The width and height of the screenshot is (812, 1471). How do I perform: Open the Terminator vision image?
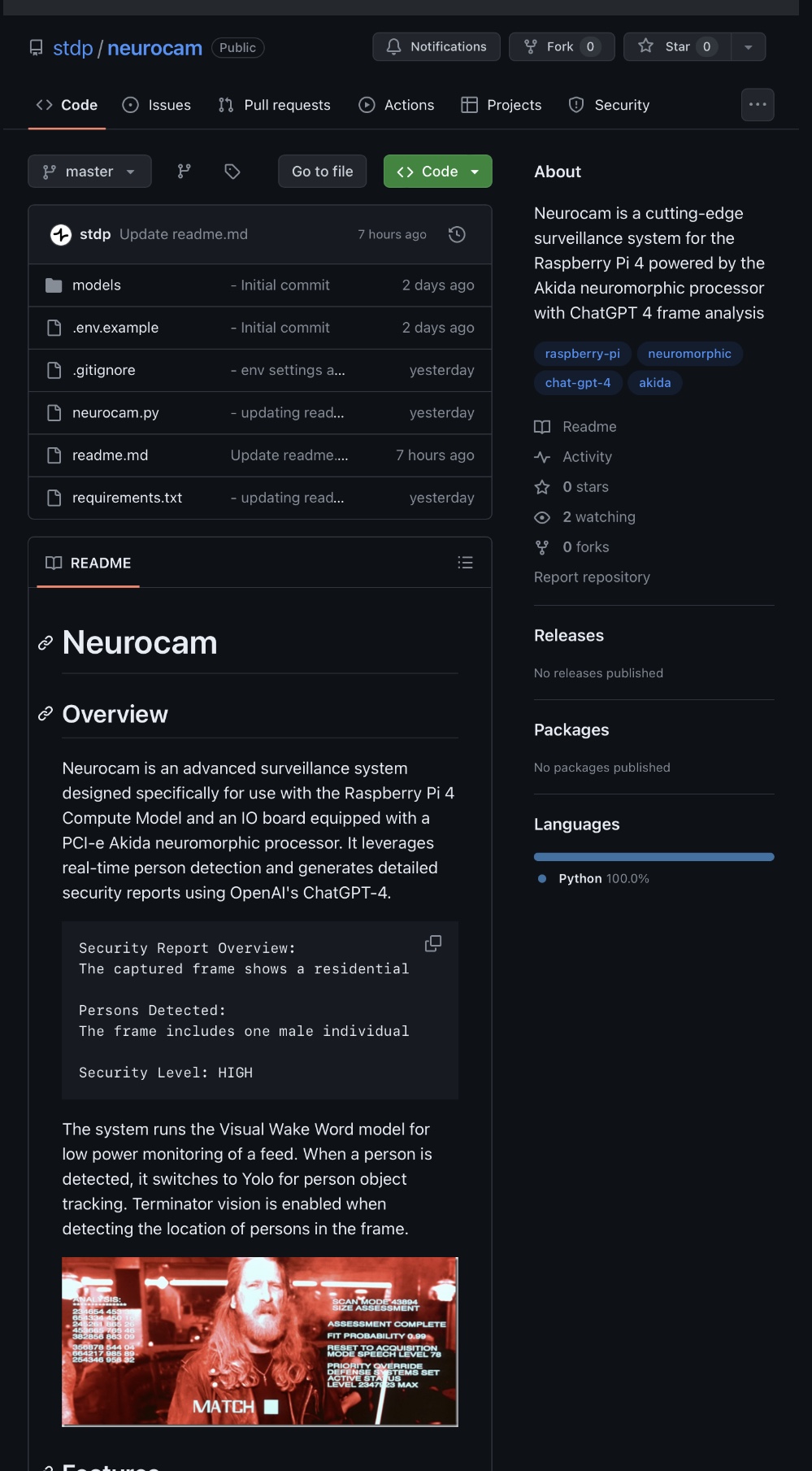[260, 1342]
